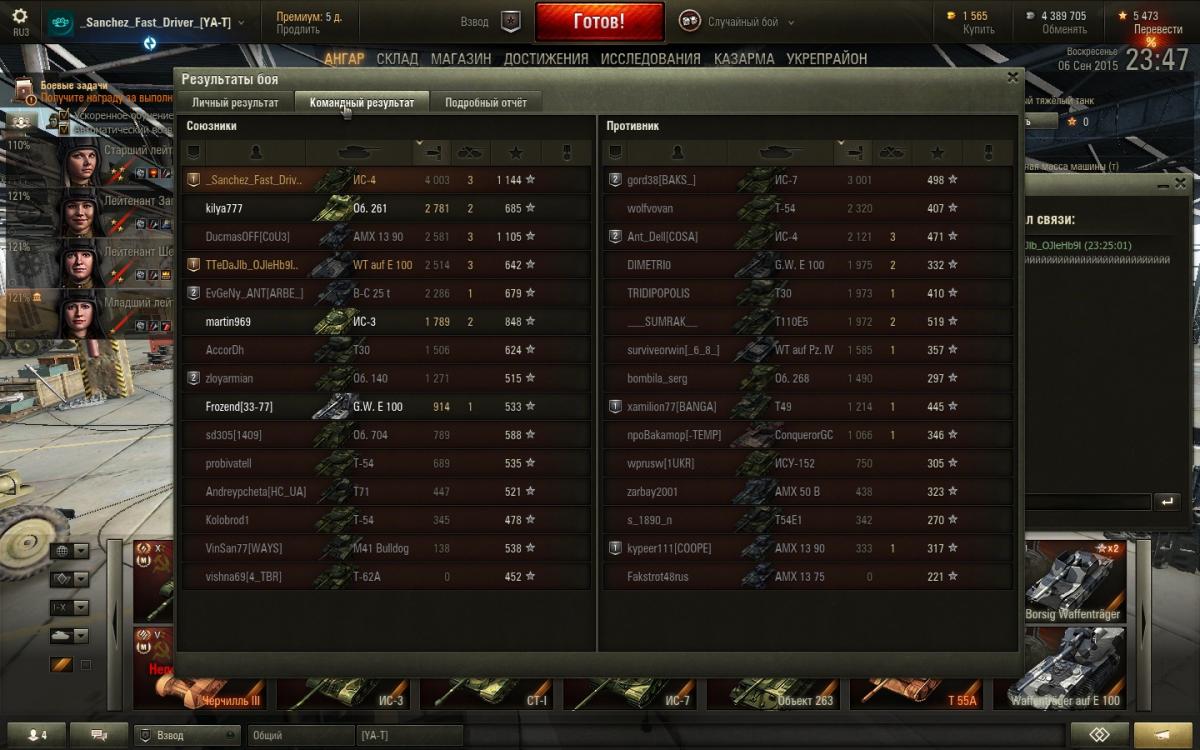This screenshot has height=750, width=1200.
Task: Click the Купить gold link
Action: [978, 30]
